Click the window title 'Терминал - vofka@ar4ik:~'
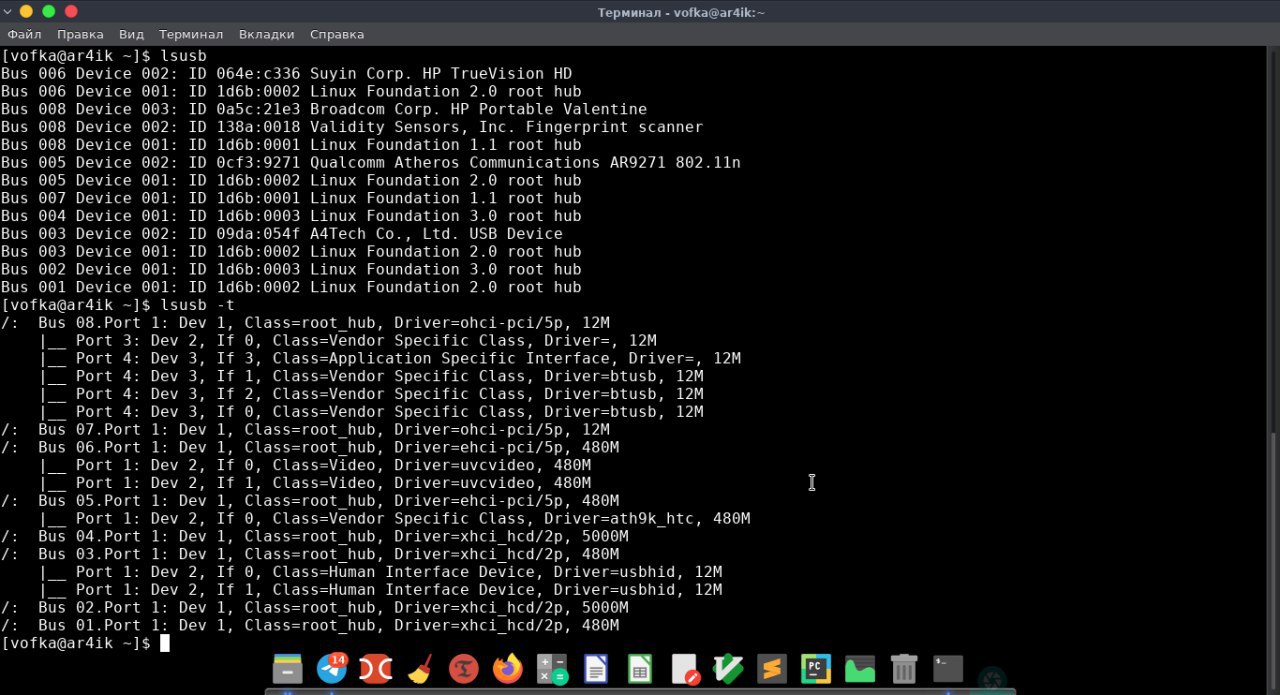The width and height of the screenshot is (1280, 695). pyautogui.click(x=681, y=12)
